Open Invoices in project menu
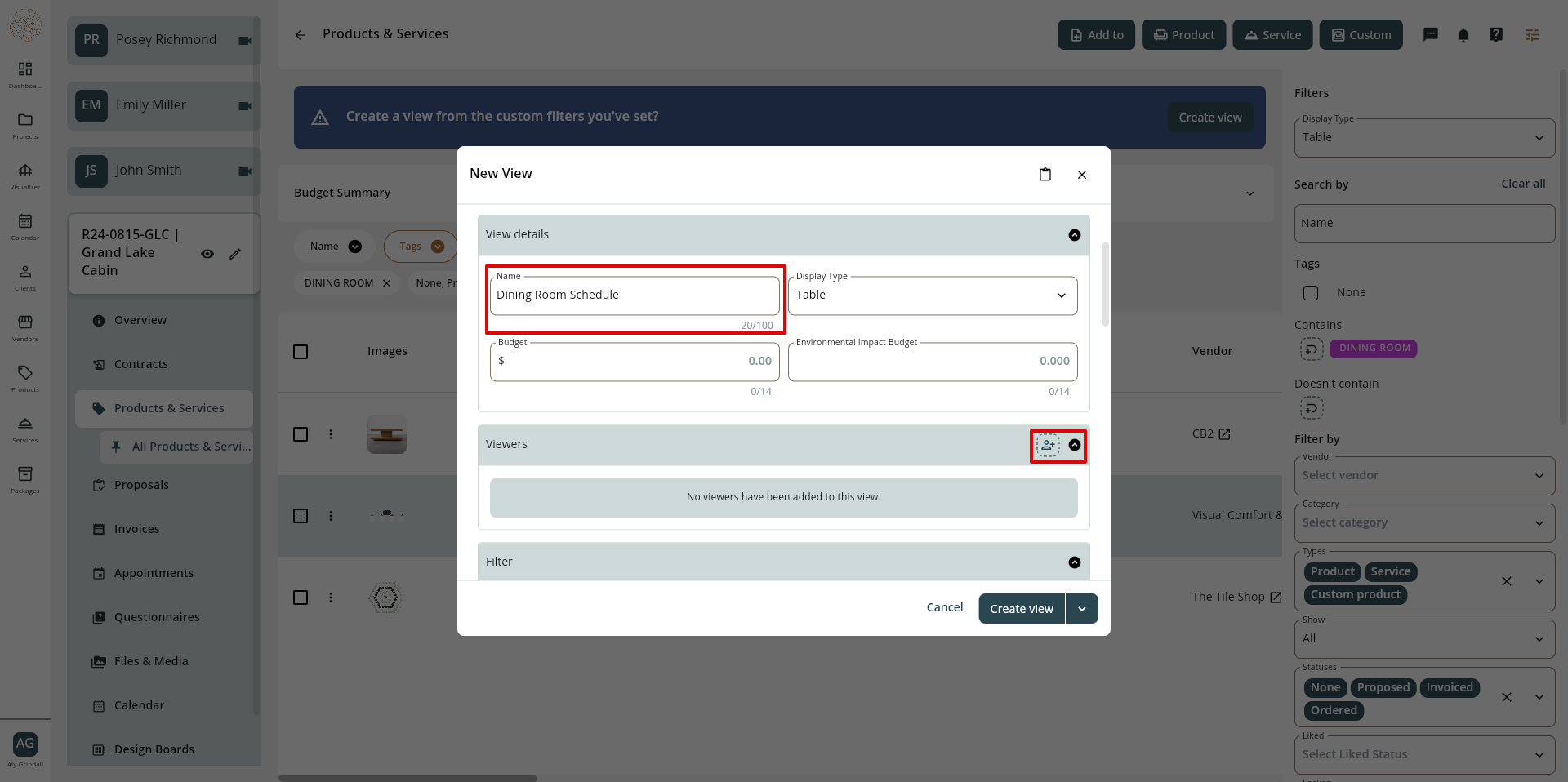This screenshot has height=782, width=1568. click(x=137, y=529)
